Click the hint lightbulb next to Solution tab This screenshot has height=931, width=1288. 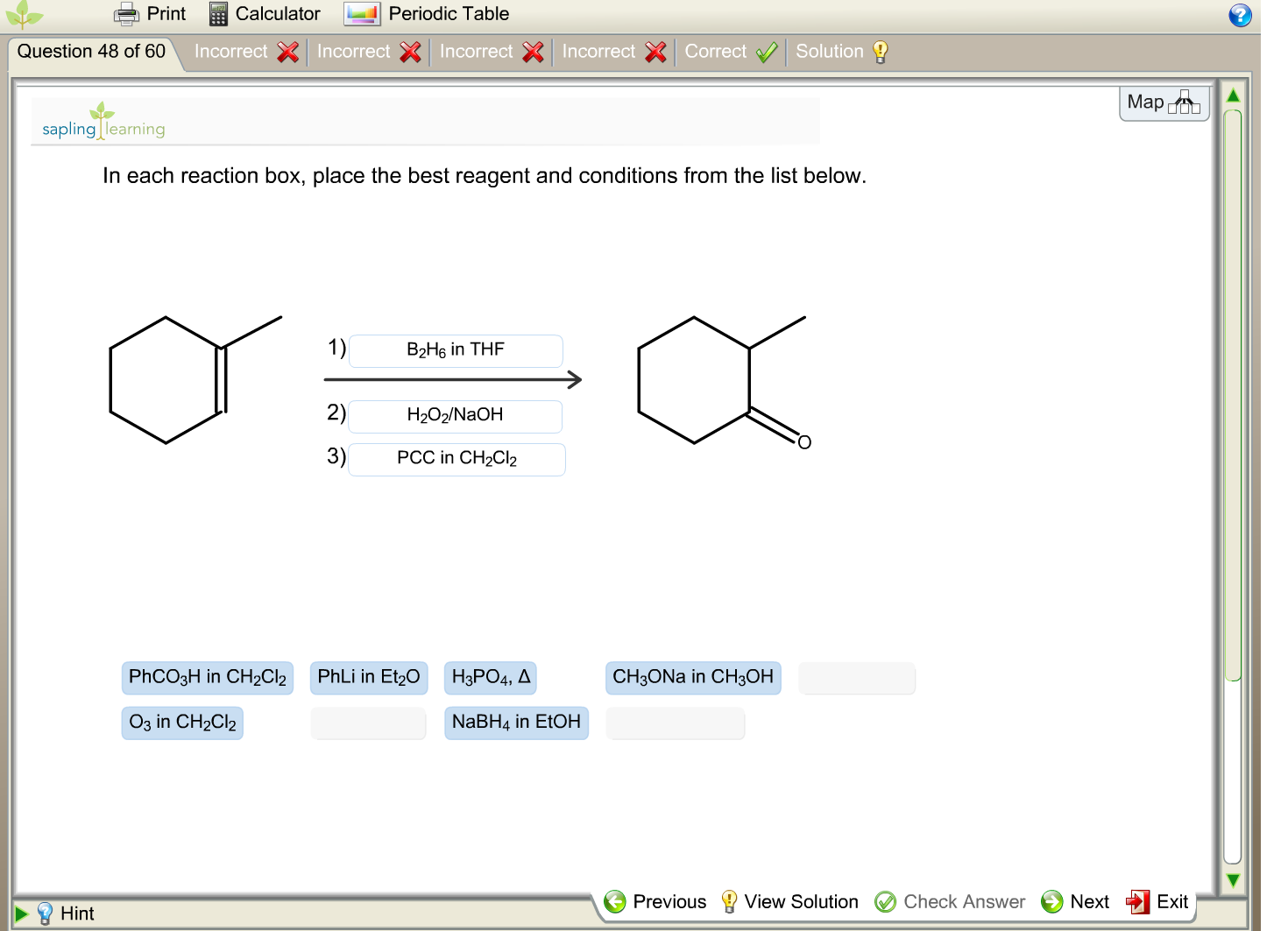(x=880, y=52)
